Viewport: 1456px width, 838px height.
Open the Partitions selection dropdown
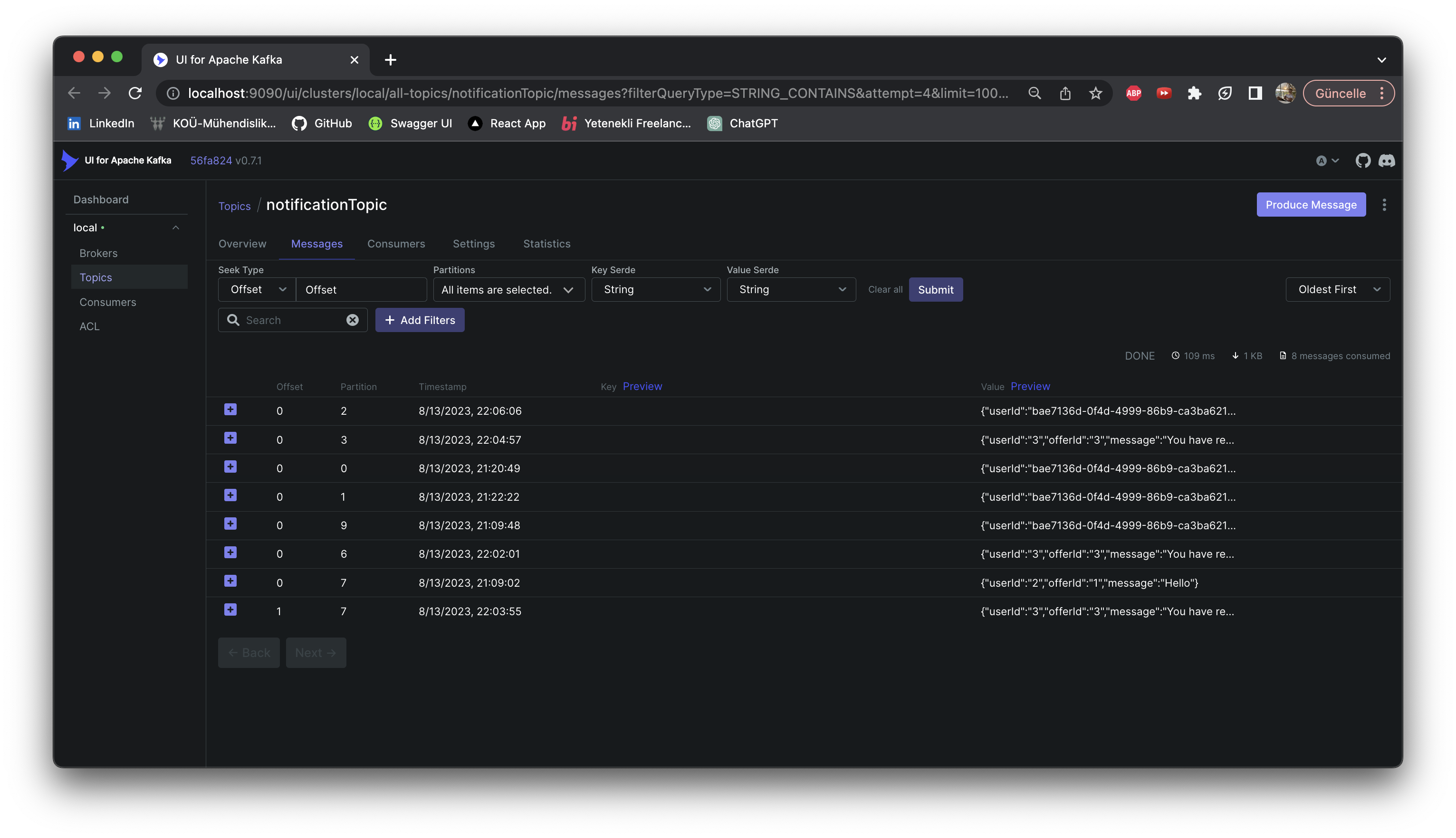[508, 289]
